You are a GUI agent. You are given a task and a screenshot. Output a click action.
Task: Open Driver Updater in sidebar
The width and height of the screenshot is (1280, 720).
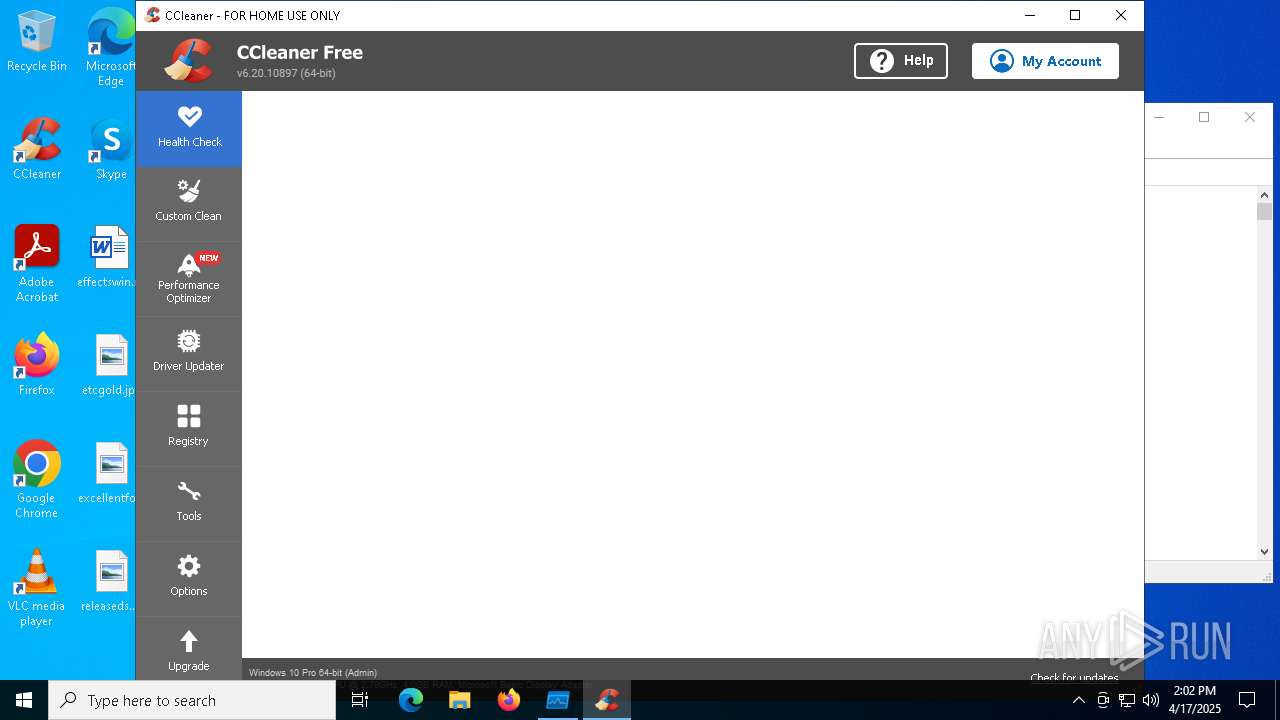189,353
